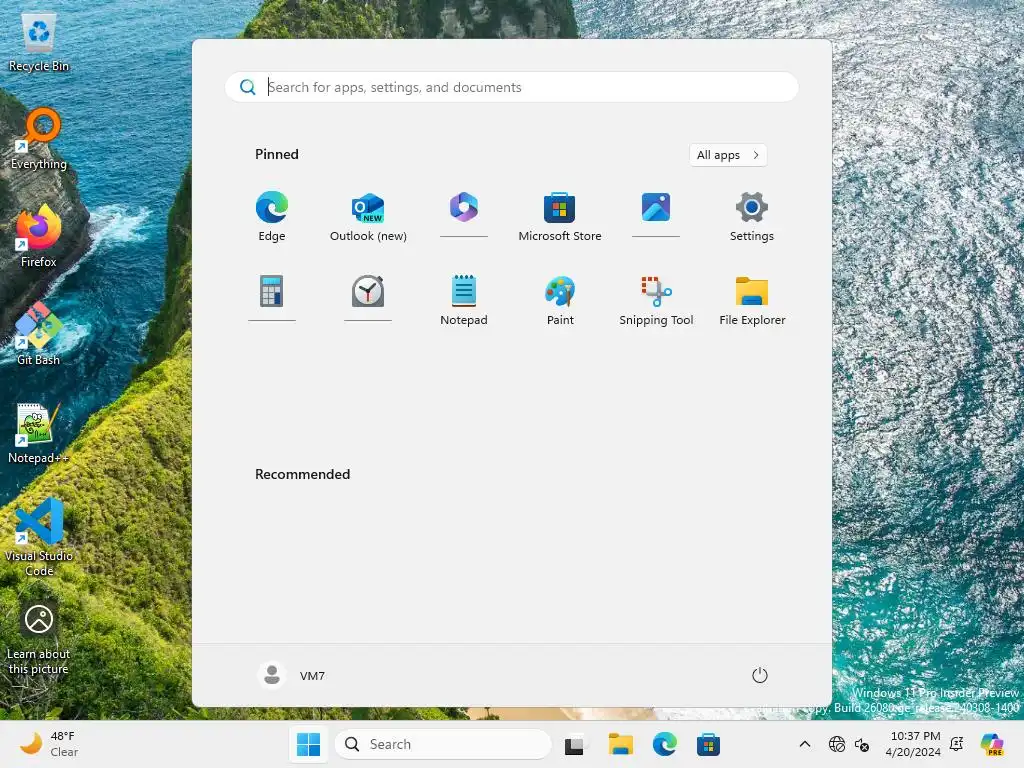Open the VM7 user account menu
The height and width of the screenshot is (768, 1024).
291,675
